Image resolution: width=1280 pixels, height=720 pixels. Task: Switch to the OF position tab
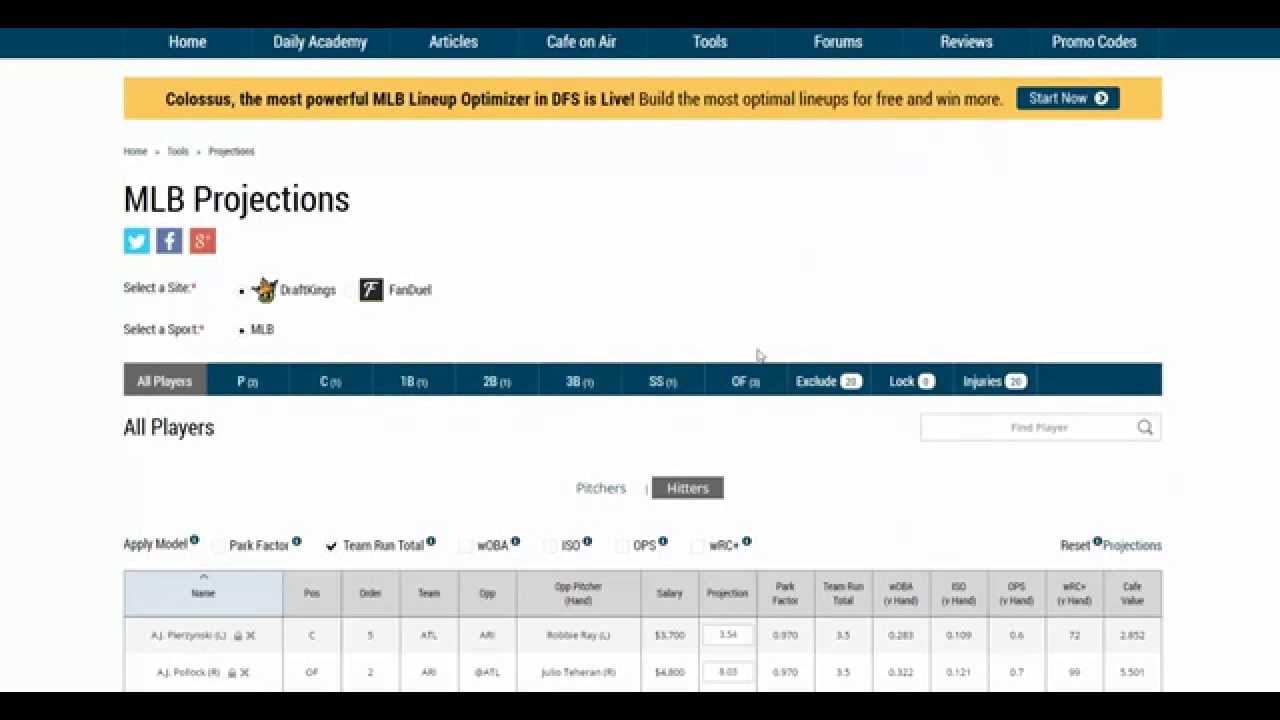coord(746,380)
